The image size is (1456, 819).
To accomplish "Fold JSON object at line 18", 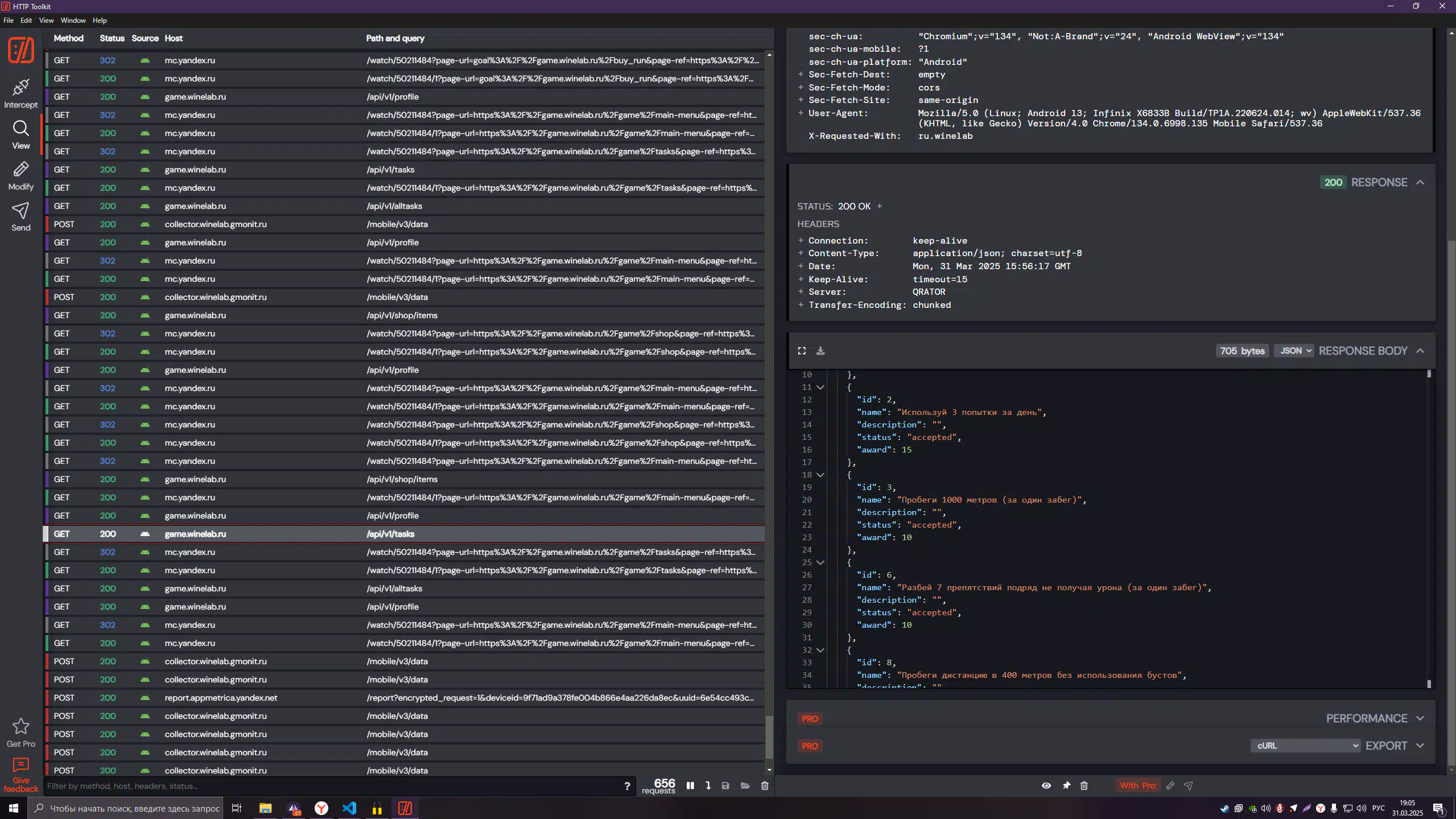I will pos(820,475).
